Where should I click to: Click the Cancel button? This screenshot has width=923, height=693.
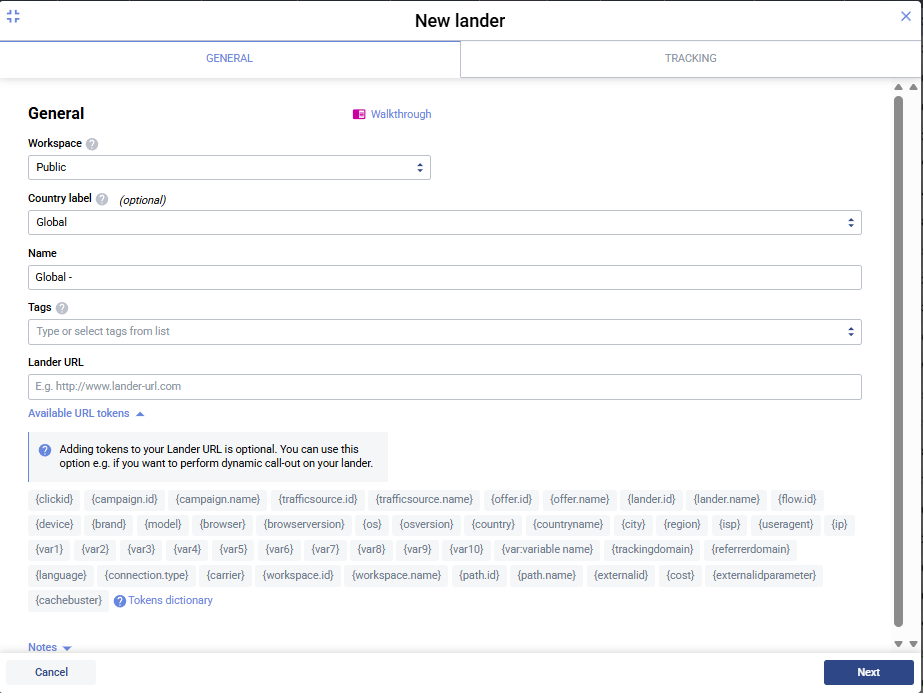coord(50,672)
